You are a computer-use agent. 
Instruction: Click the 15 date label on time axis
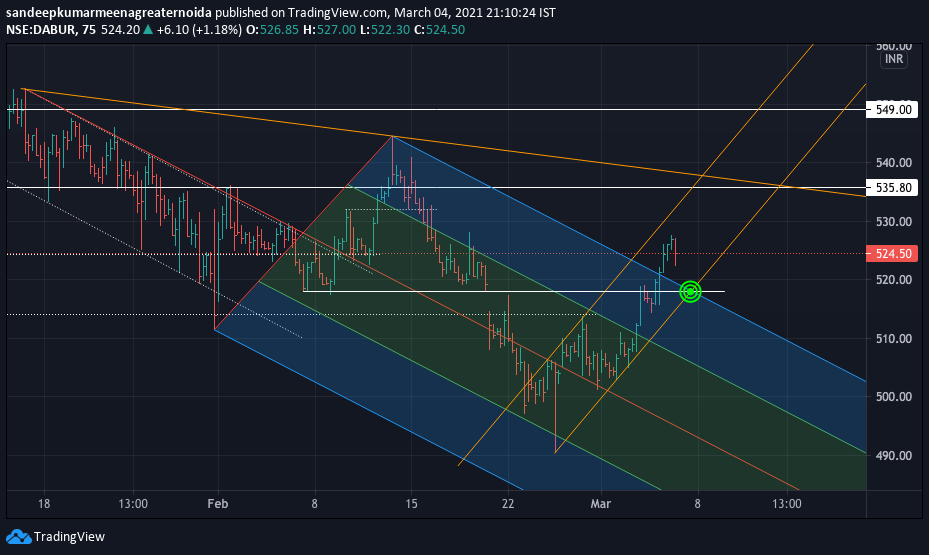411,503
